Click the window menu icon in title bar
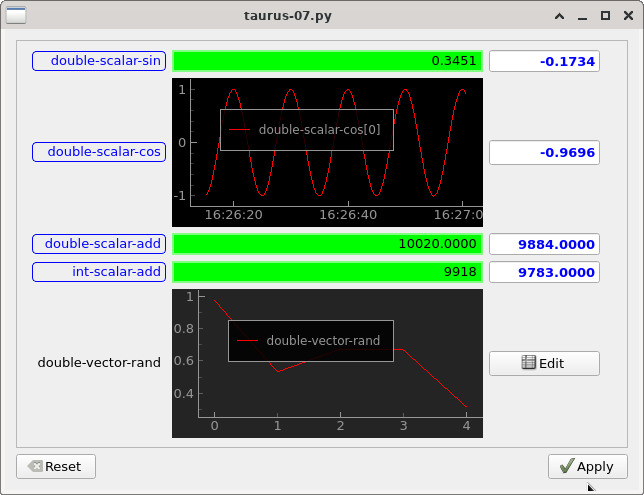Viewport: 644px width, 495px height. point(17,16)
